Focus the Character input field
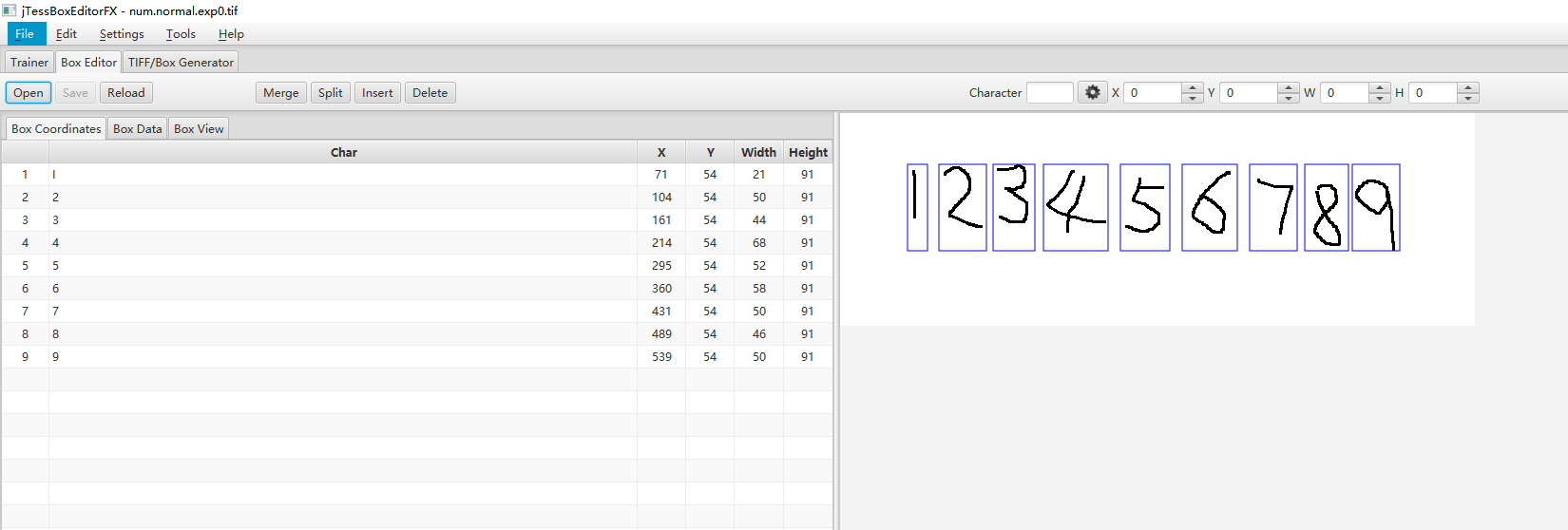 point(1049,93)
